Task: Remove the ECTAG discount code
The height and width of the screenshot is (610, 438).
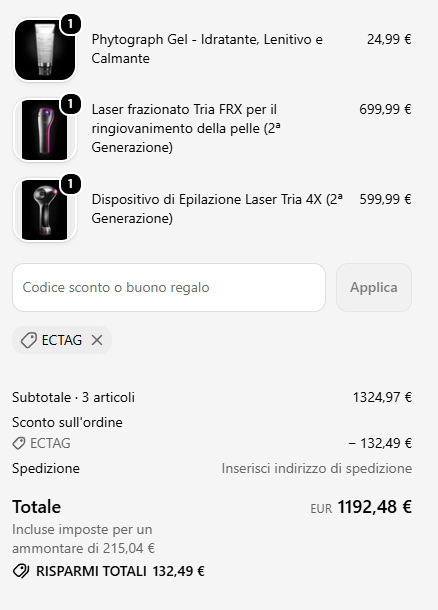Action: click(x=97, y=340)
